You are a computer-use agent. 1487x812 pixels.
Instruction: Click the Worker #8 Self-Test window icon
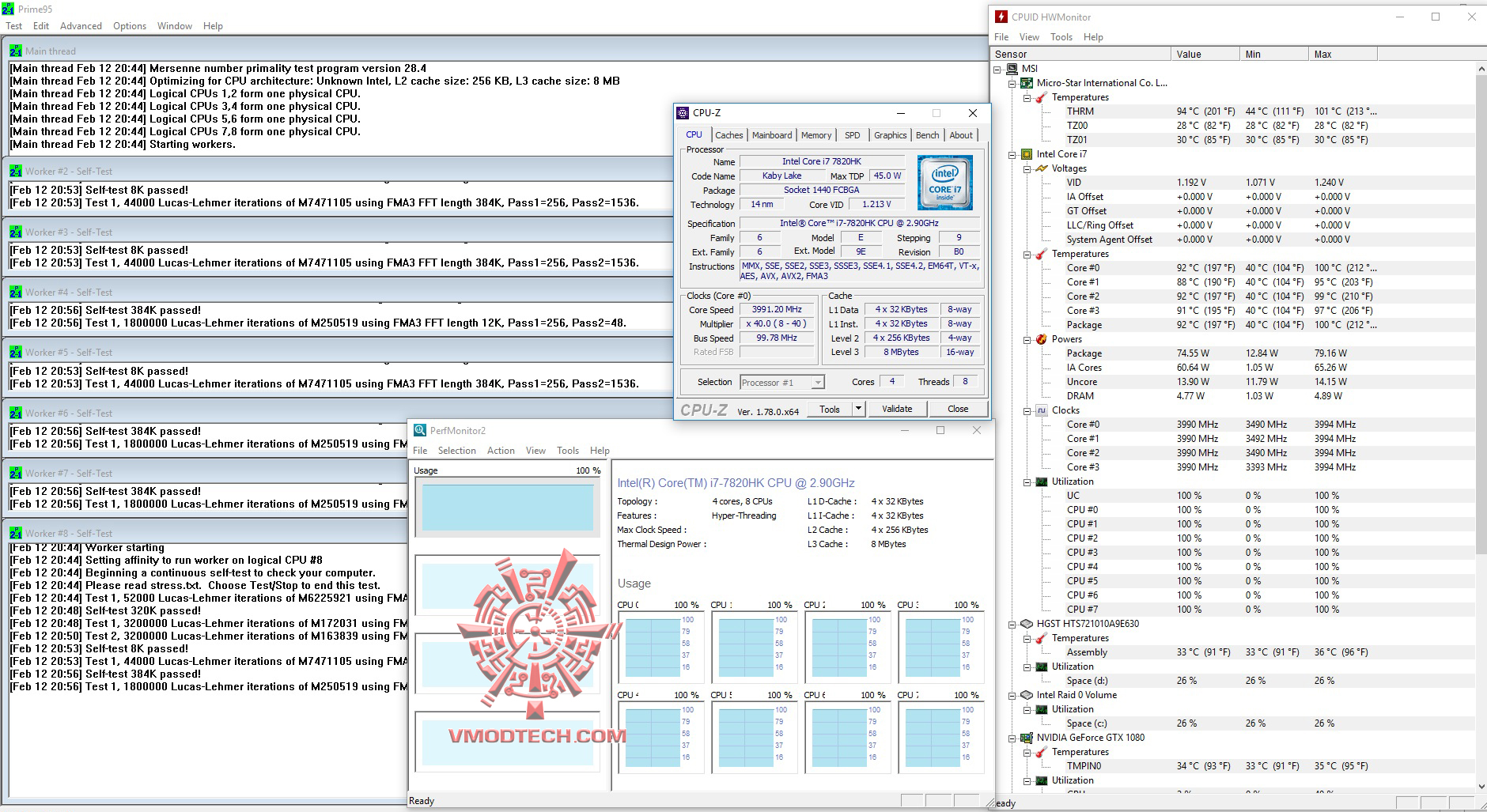pos(16,533)
